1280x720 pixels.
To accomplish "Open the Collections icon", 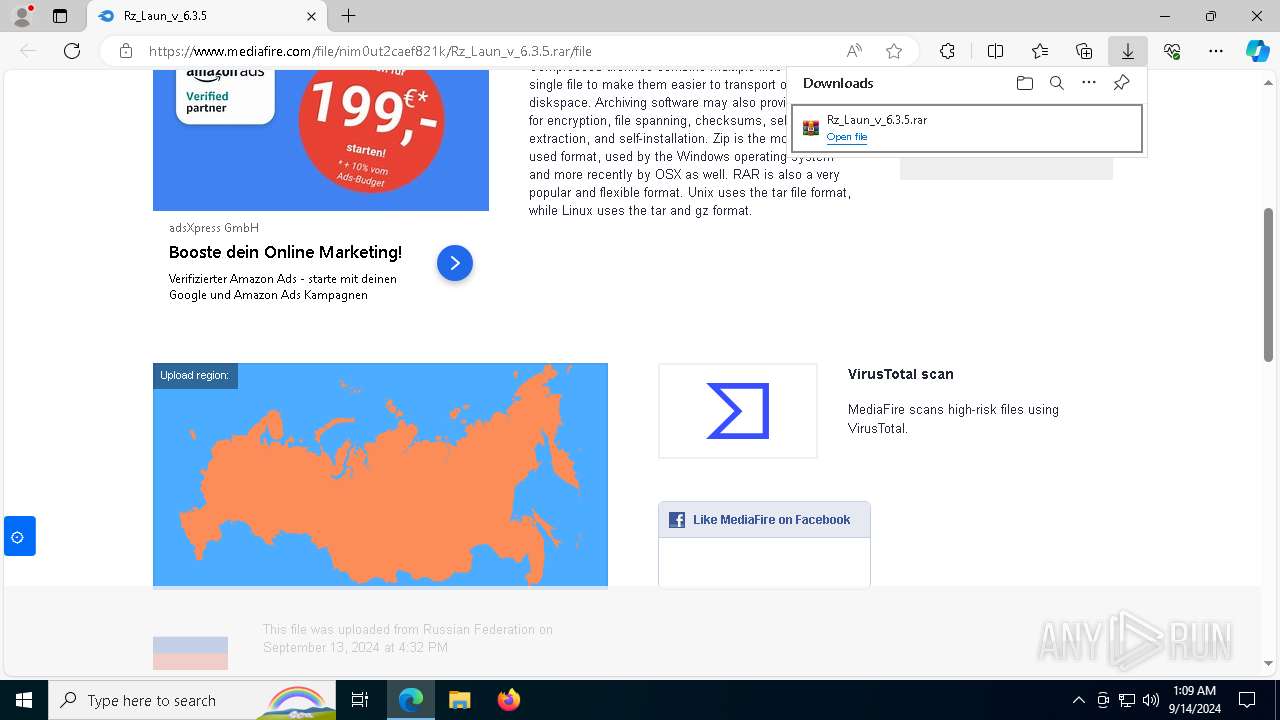I will click(x=1084, y=51).
